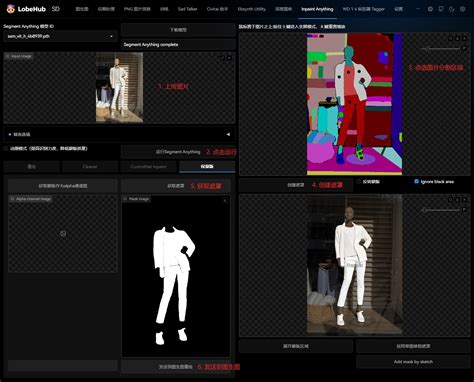Click the settings gear icon in header
Viewport: 474px width, 382px height.
pos(463,9)
